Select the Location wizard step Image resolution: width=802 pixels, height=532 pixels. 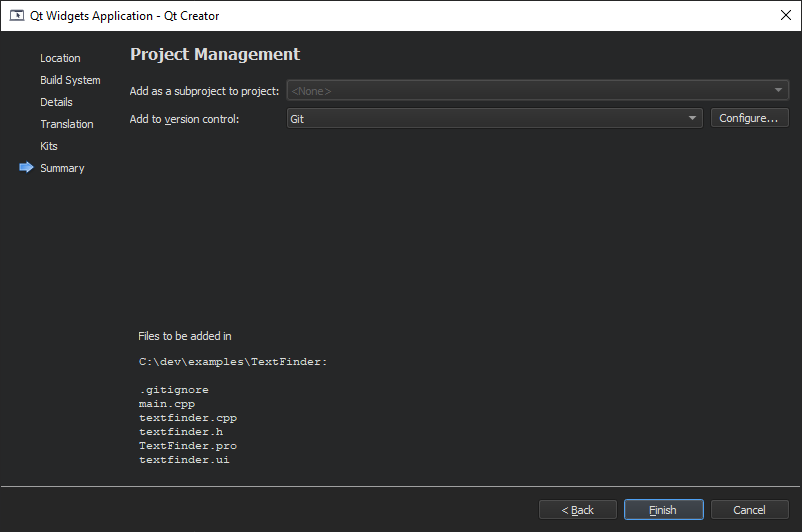(60, 58)
